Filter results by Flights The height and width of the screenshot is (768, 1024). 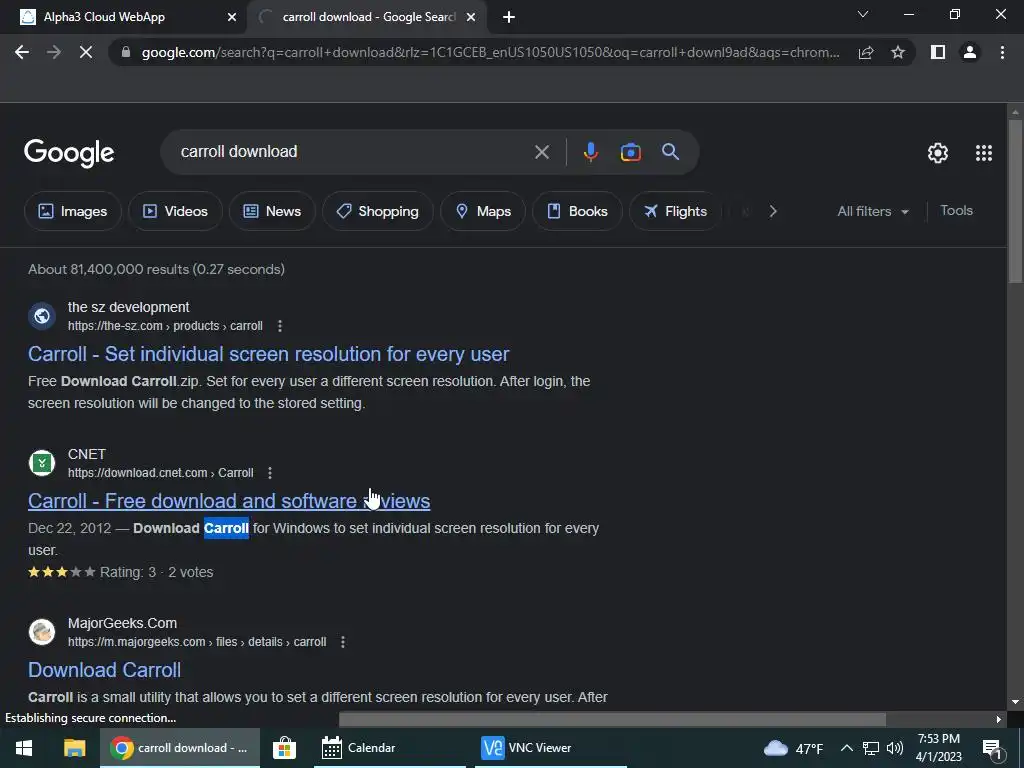(675, 211)
